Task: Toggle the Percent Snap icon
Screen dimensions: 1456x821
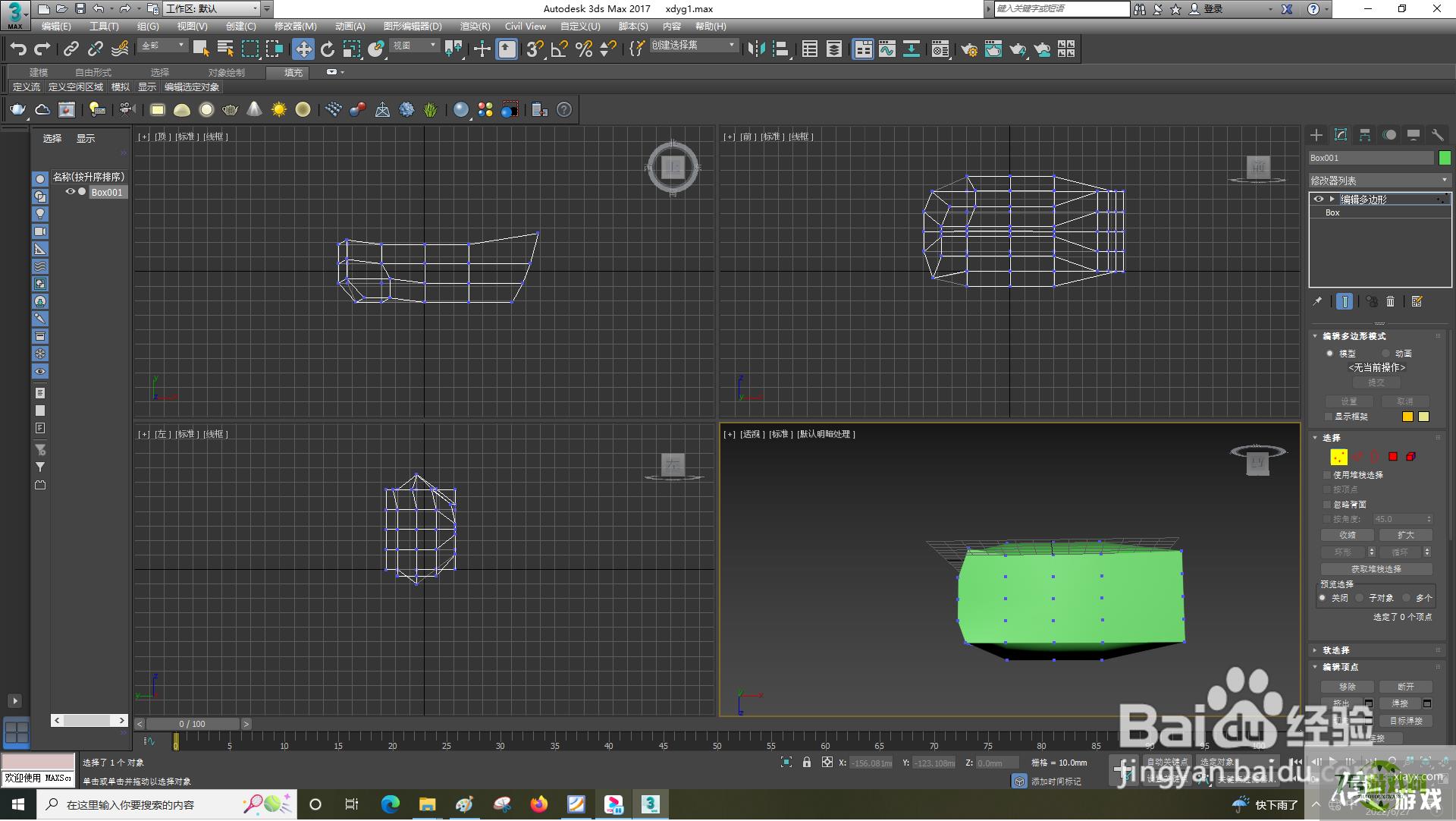Action: pos(584,49)
